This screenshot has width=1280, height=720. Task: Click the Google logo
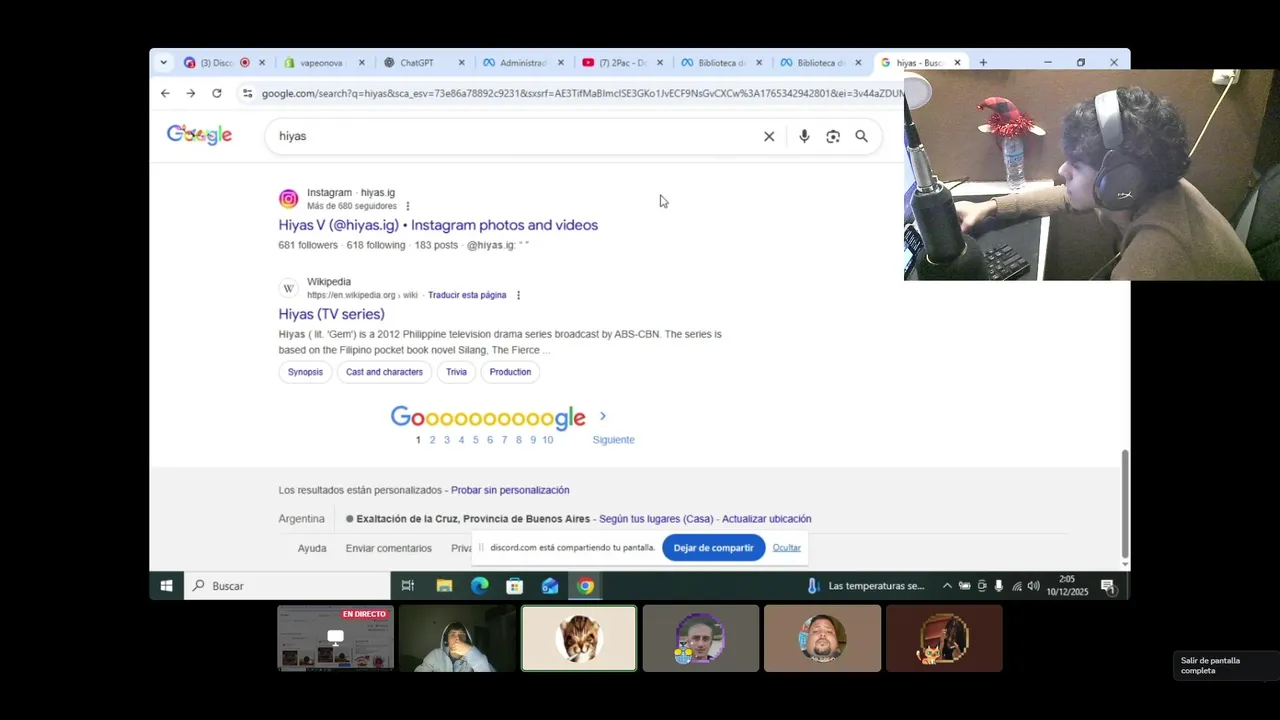pos(199,135)
